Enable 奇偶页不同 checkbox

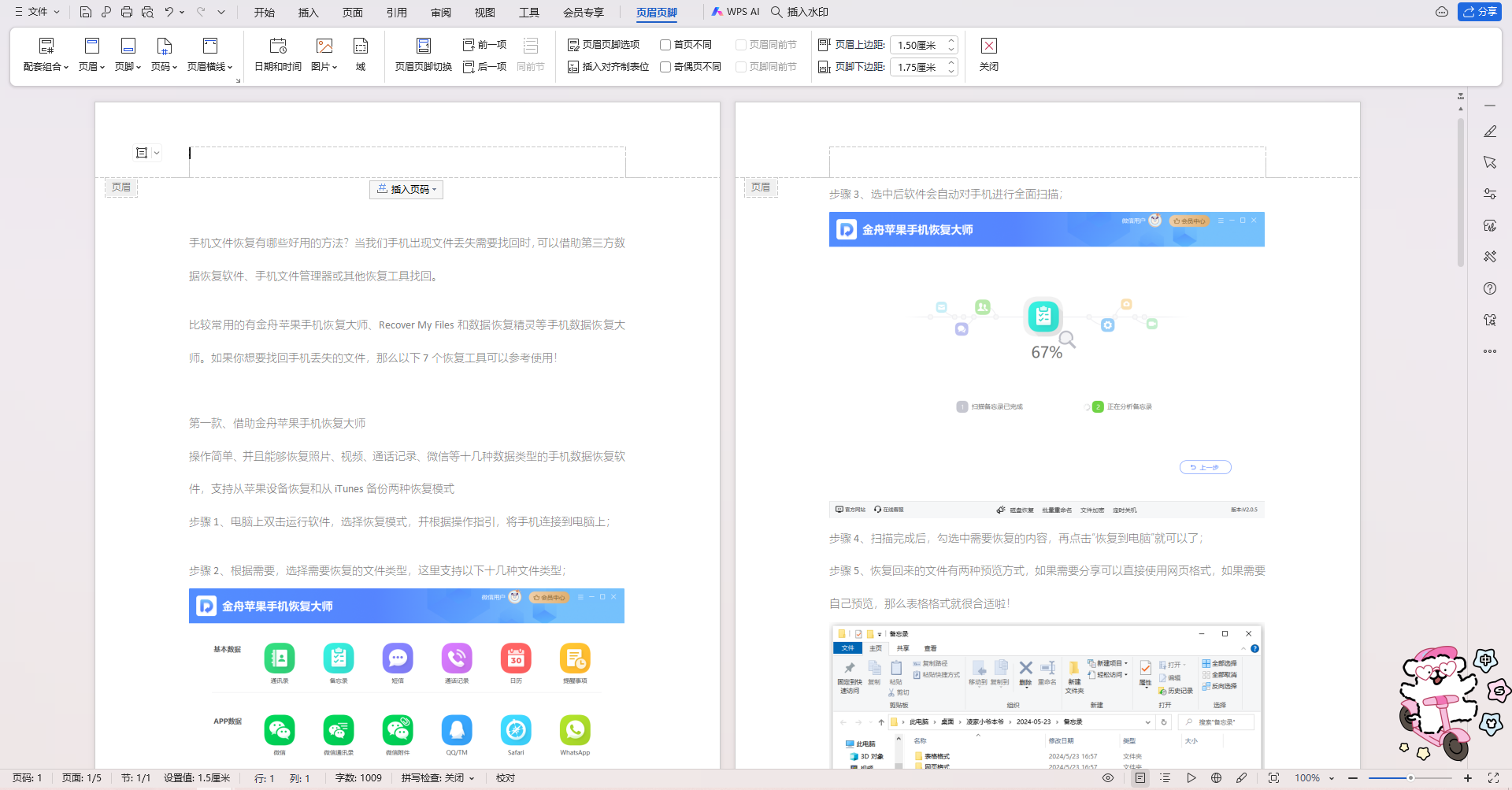click(x=665, y=67)
